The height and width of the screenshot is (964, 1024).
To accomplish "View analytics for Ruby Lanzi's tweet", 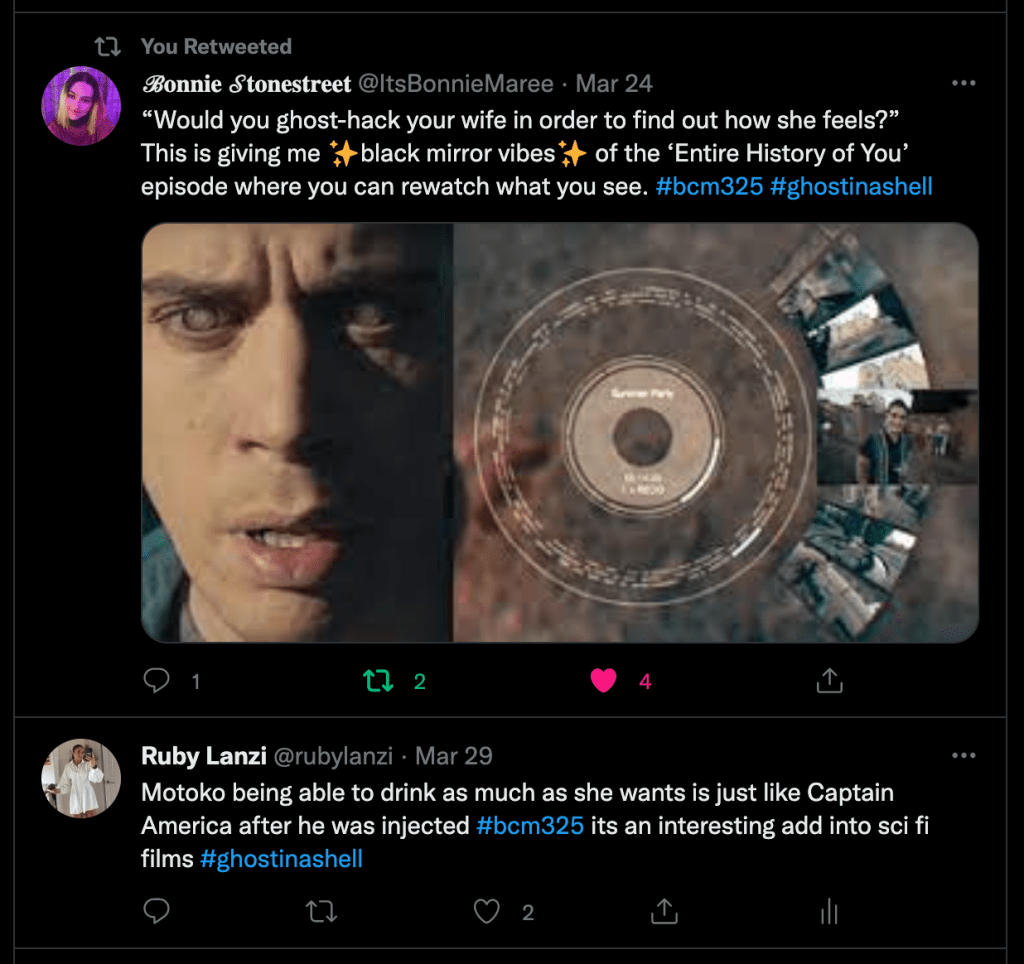I will (828, 911).
